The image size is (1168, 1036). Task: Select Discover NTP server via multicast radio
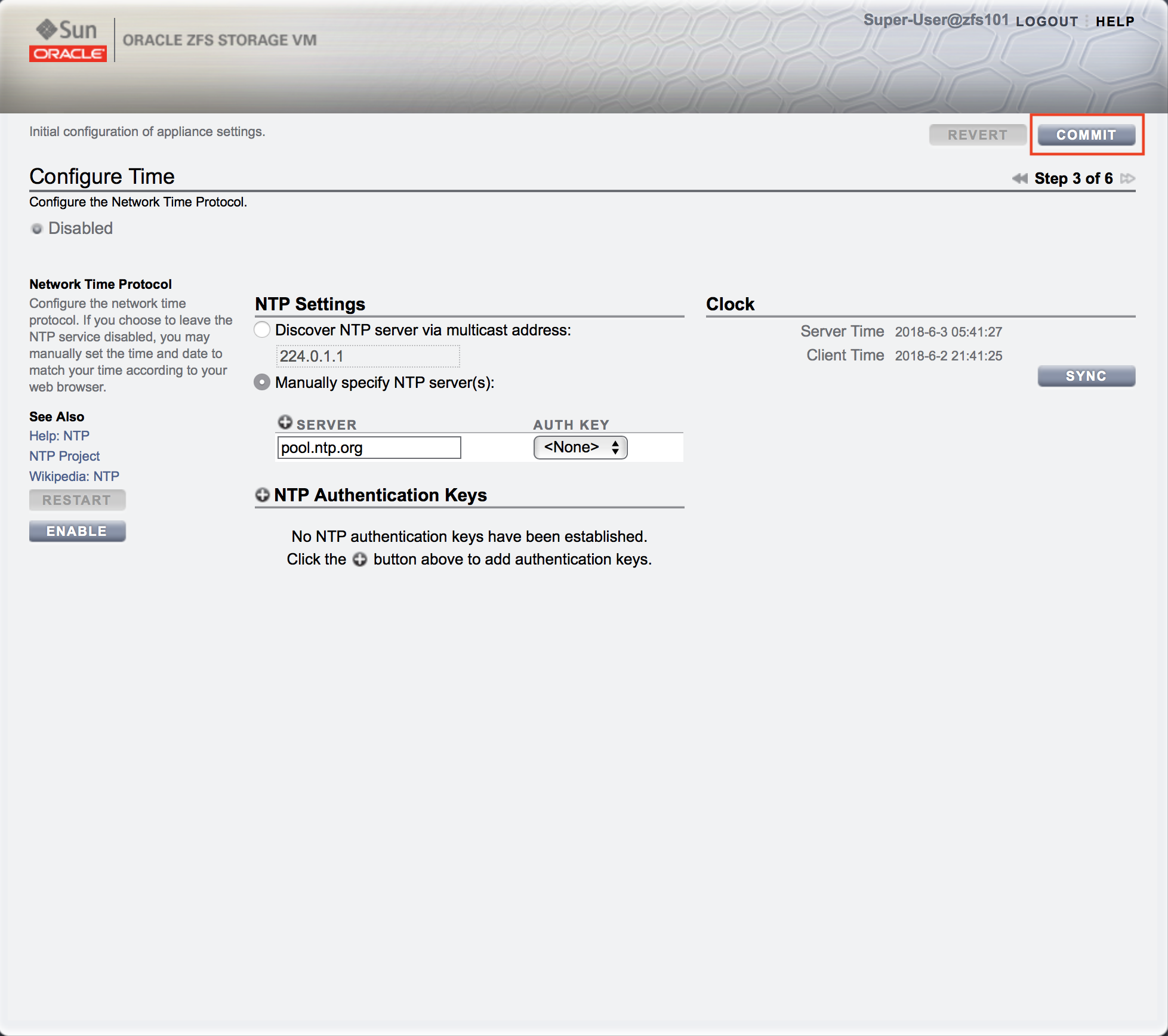(x=262, y=330)
